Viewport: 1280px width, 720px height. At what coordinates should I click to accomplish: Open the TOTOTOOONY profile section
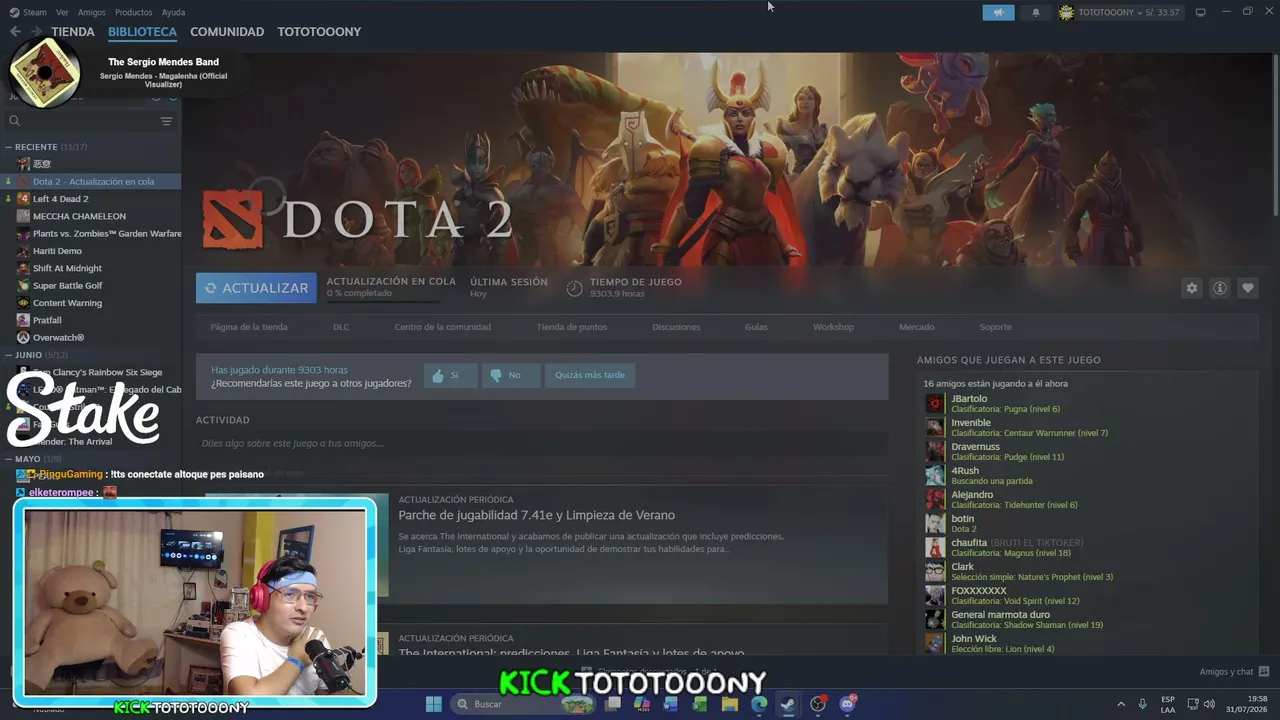coord(319,32)
